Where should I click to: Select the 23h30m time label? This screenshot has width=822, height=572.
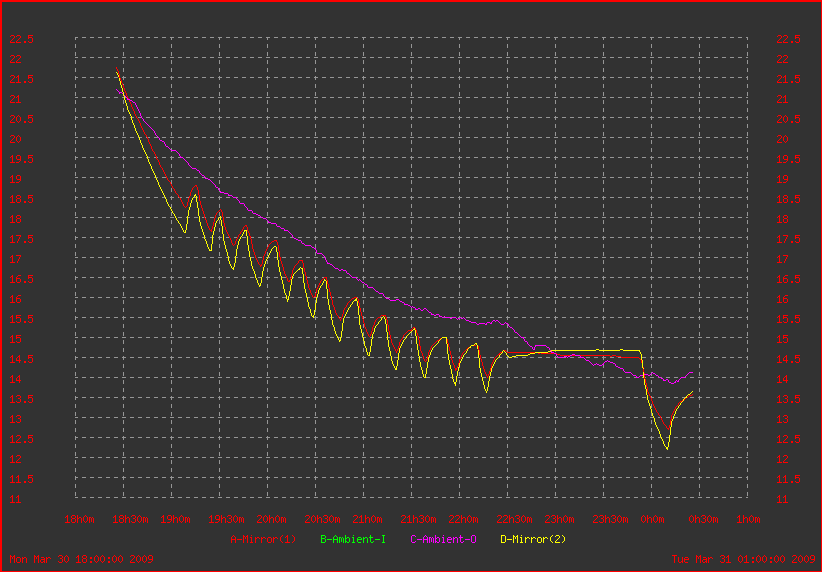point(610,519)
